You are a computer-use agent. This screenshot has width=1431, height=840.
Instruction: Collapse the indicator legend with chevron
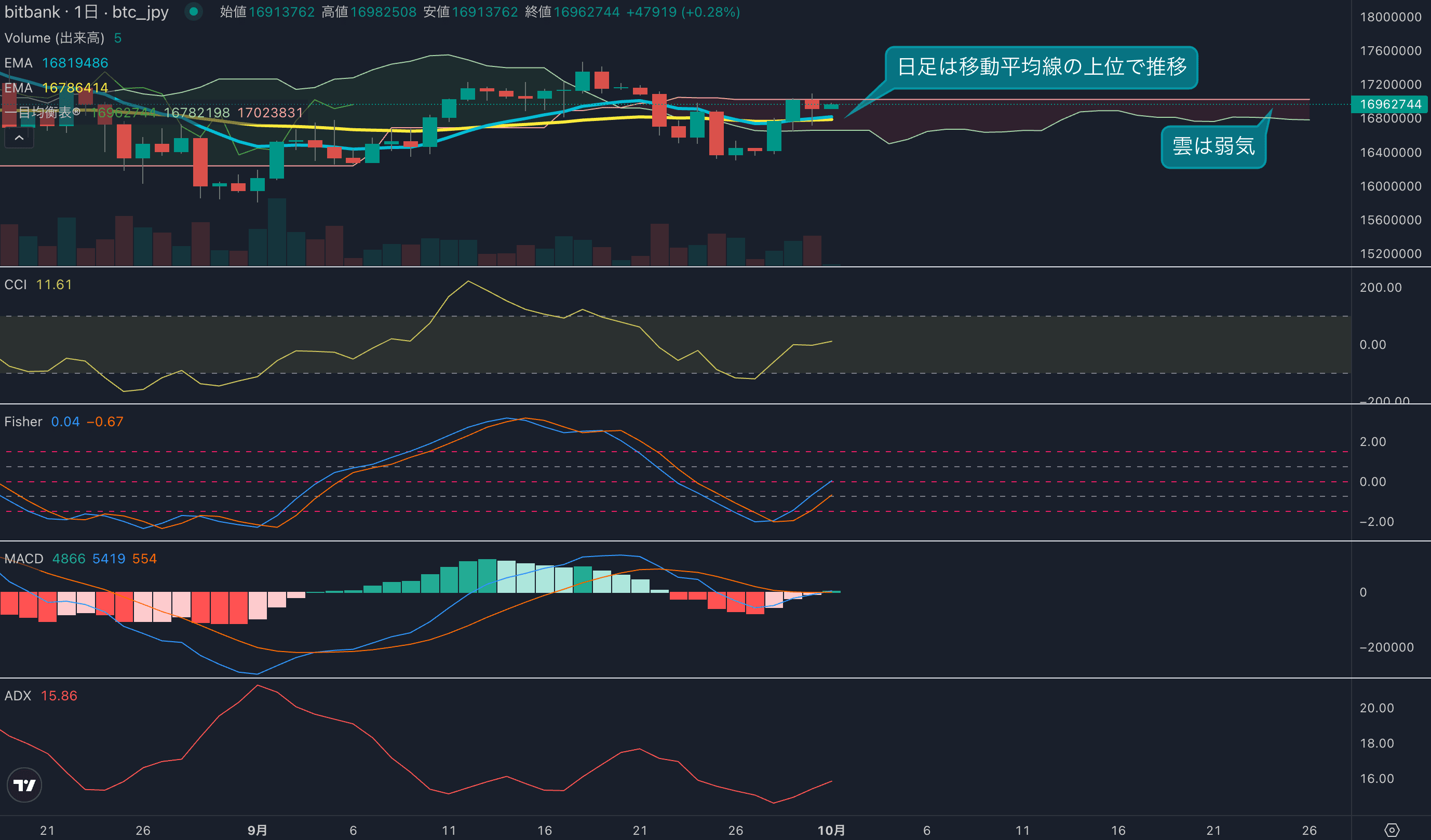[19, 138]
